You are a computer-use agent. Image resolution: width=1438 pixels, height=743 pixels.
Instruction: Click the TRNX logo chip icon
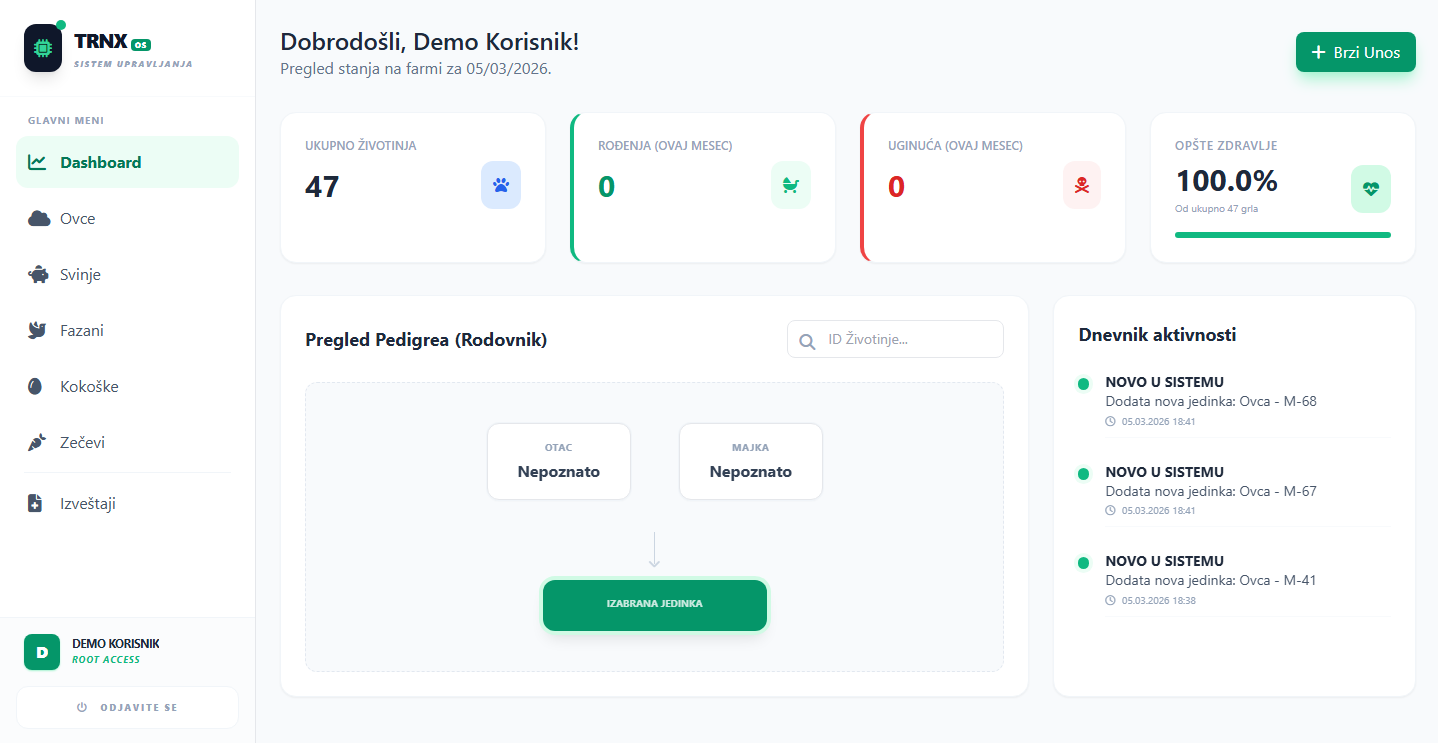click(42, 47)
